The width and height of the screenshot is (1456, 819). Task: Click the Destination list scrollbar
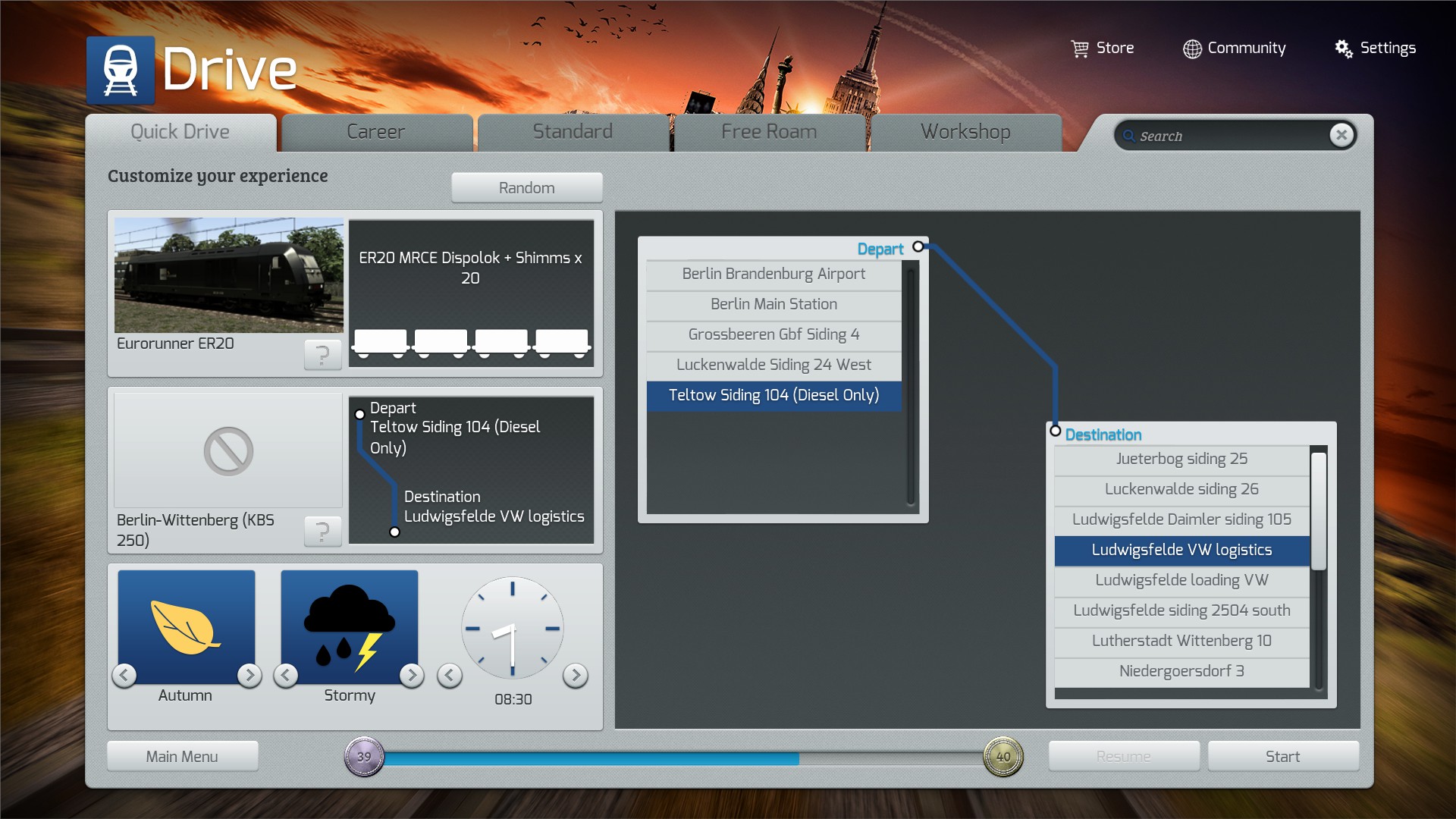click(1318, 511)
